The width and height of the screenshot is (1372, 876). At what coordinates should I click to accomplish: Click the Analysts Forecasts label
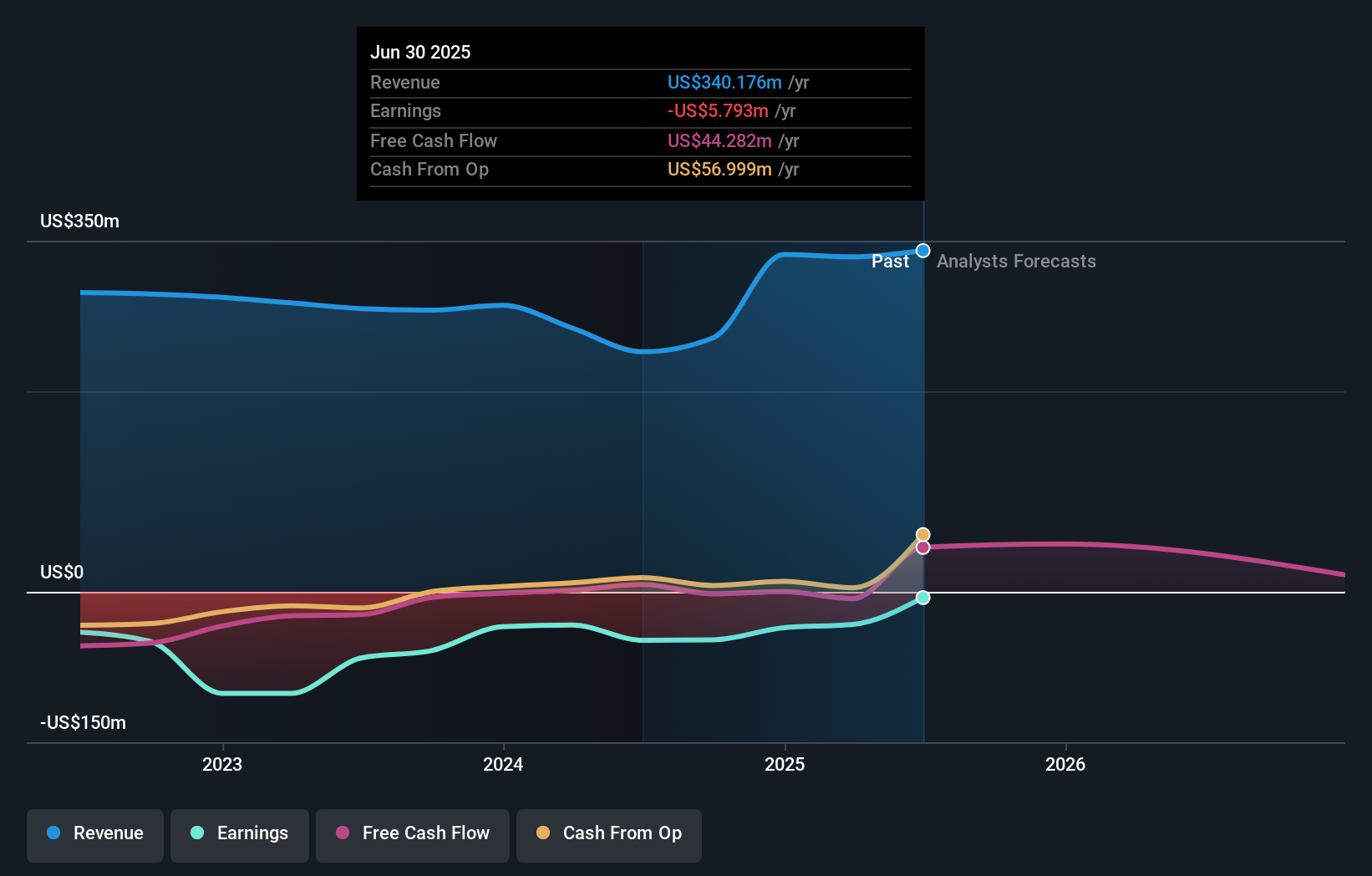(x=1016, y=261)
